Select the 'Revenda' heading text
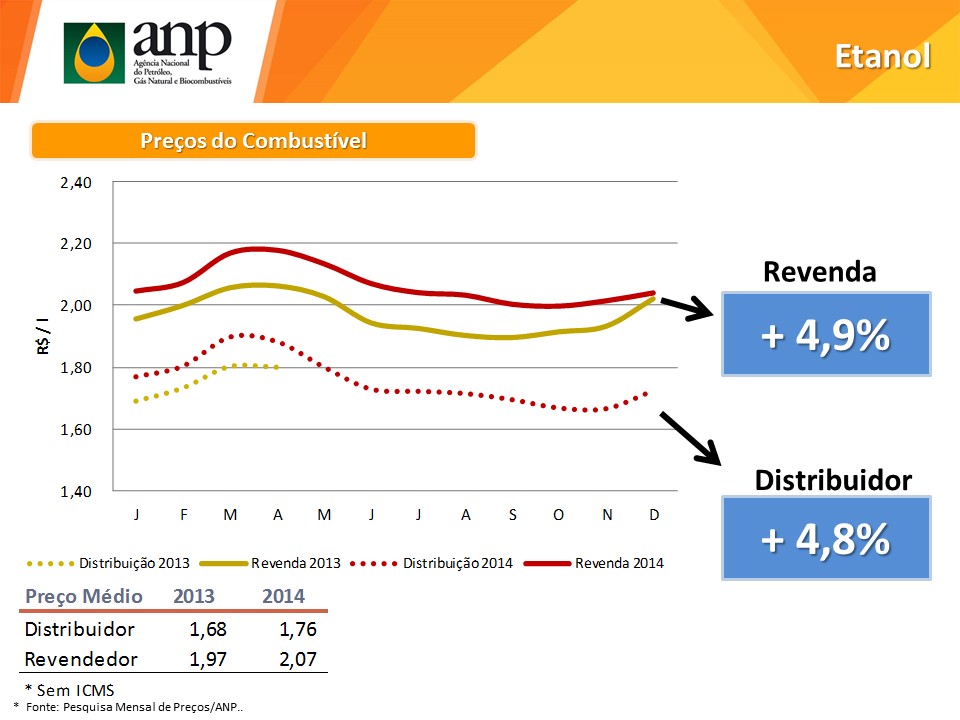Image resolution: width=960 pixels, height=720 pixels. 820,271
